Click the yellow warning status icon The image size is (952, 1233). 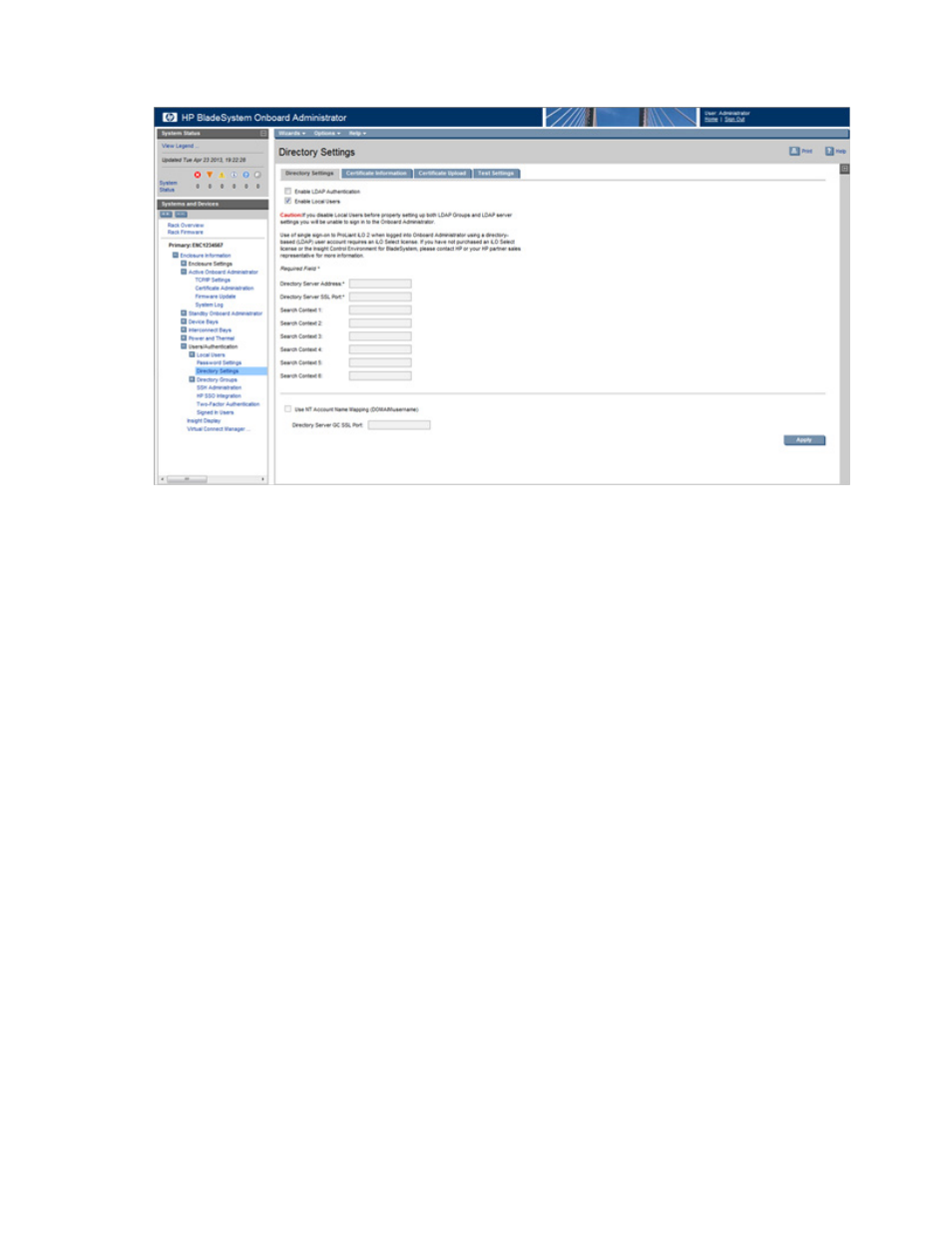pos(222,175)
